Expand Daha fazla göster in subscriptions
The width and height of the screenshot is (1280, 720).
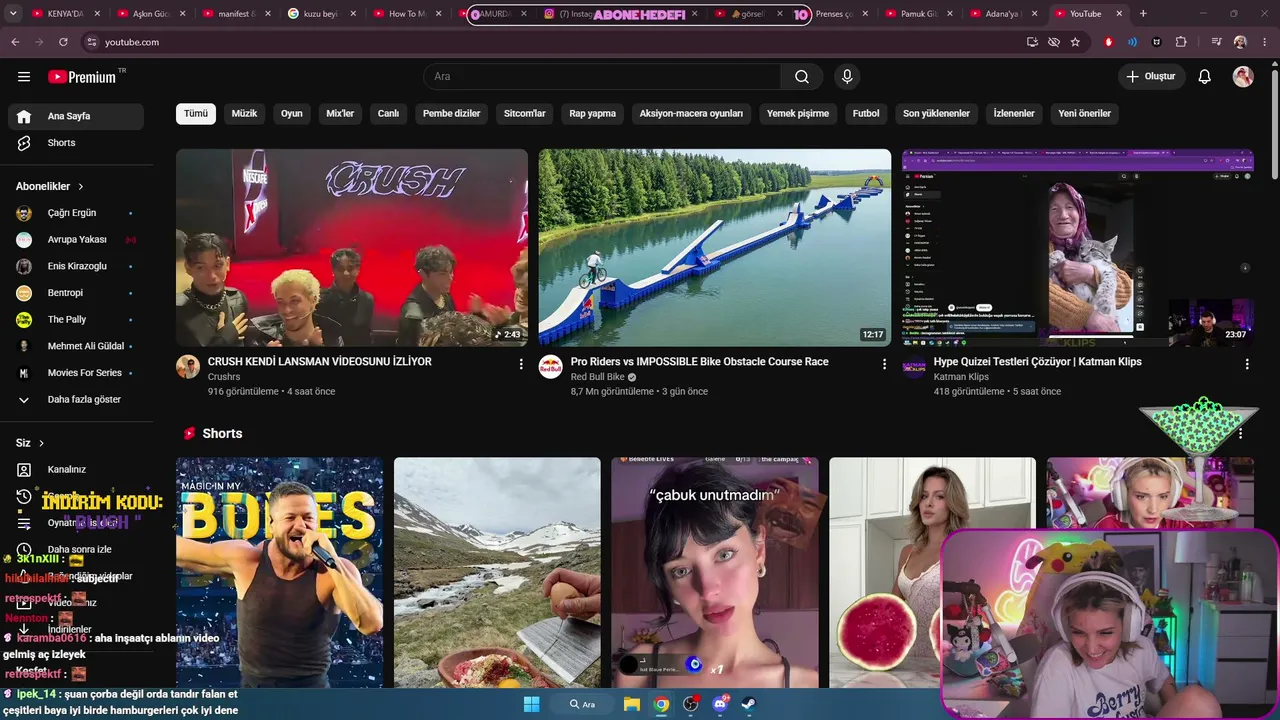click(76, 400)
